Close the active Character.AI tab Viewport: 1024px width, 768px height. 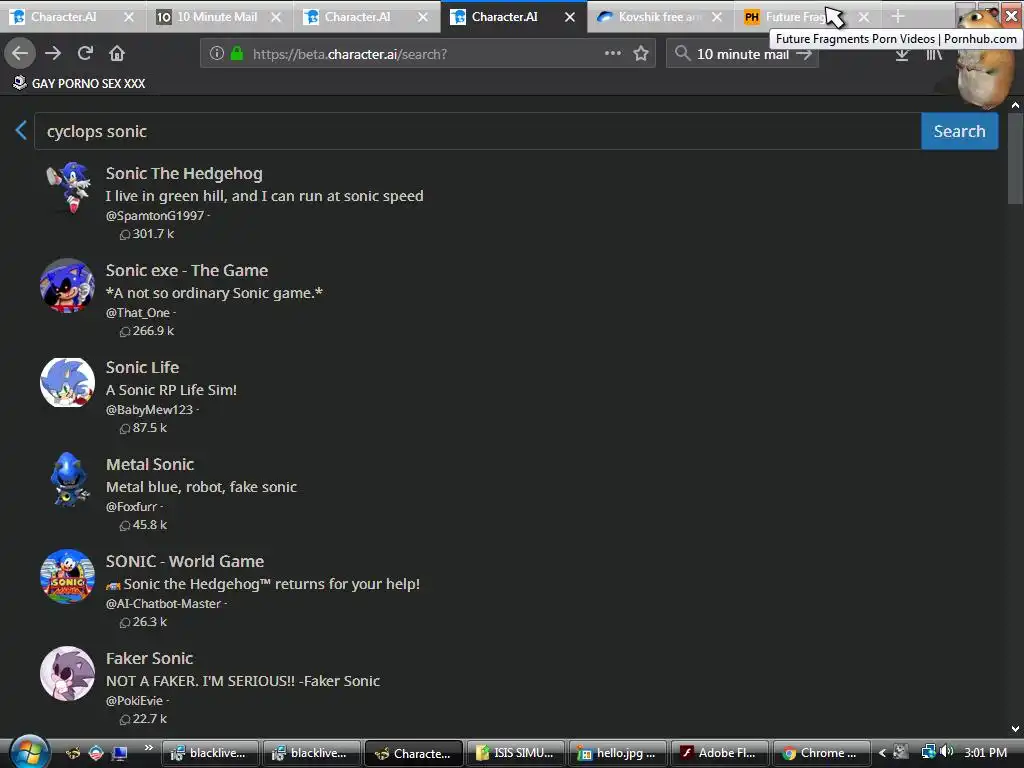pyautogui.click(x=569, y=17)
